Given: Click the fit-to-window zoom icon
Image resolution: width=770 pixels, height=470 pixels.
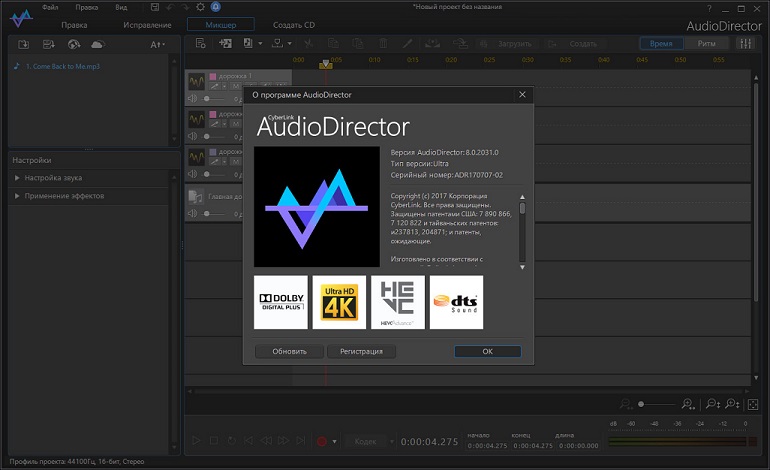Looking at the screenshot, I should pos(753,405).
